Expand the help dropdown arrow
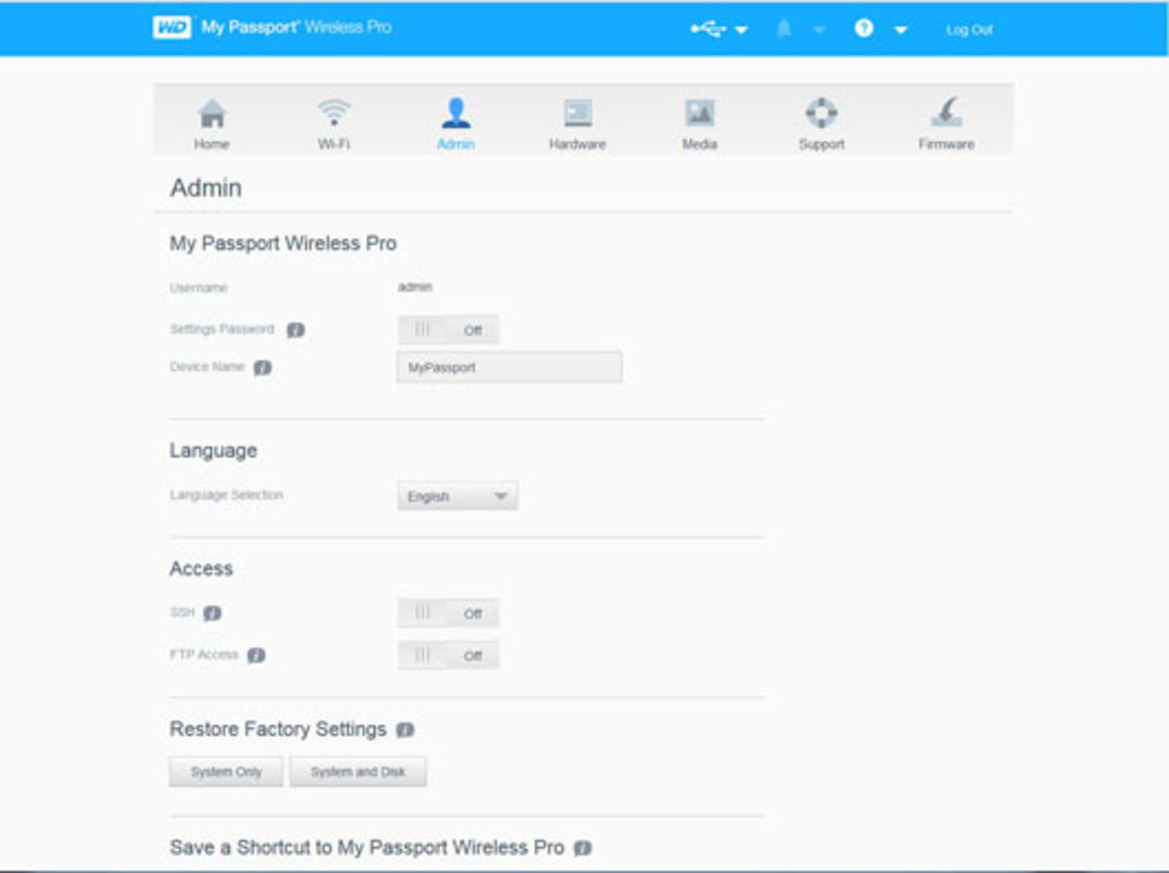Viewport: 1169px width, 873px height. [901, 30]
